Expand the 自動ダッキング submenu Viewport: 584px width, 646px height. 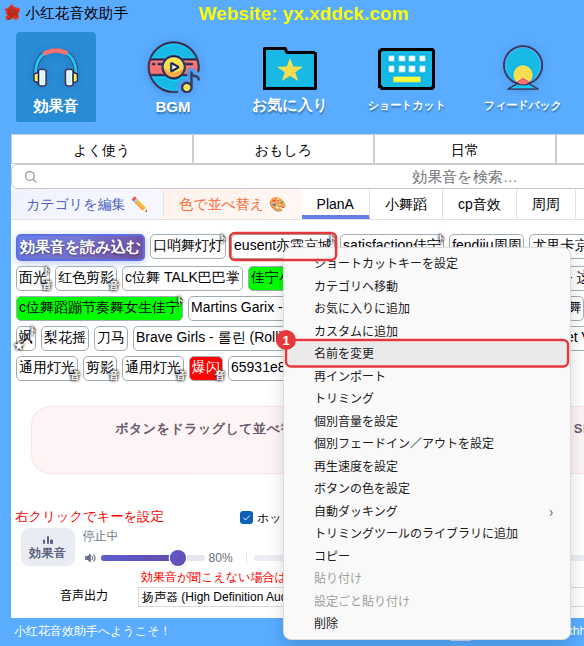pos(427,511)
